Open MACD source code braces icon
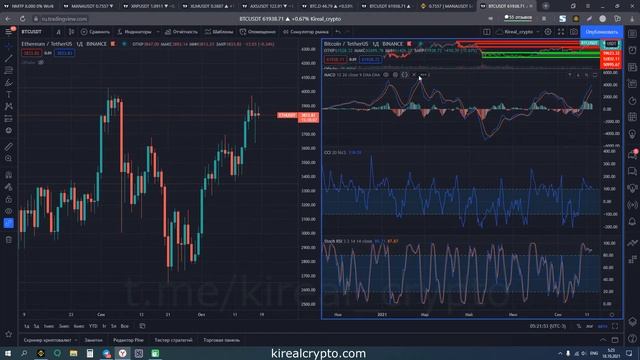Viewport: 640px width, 360px height. 404,75
